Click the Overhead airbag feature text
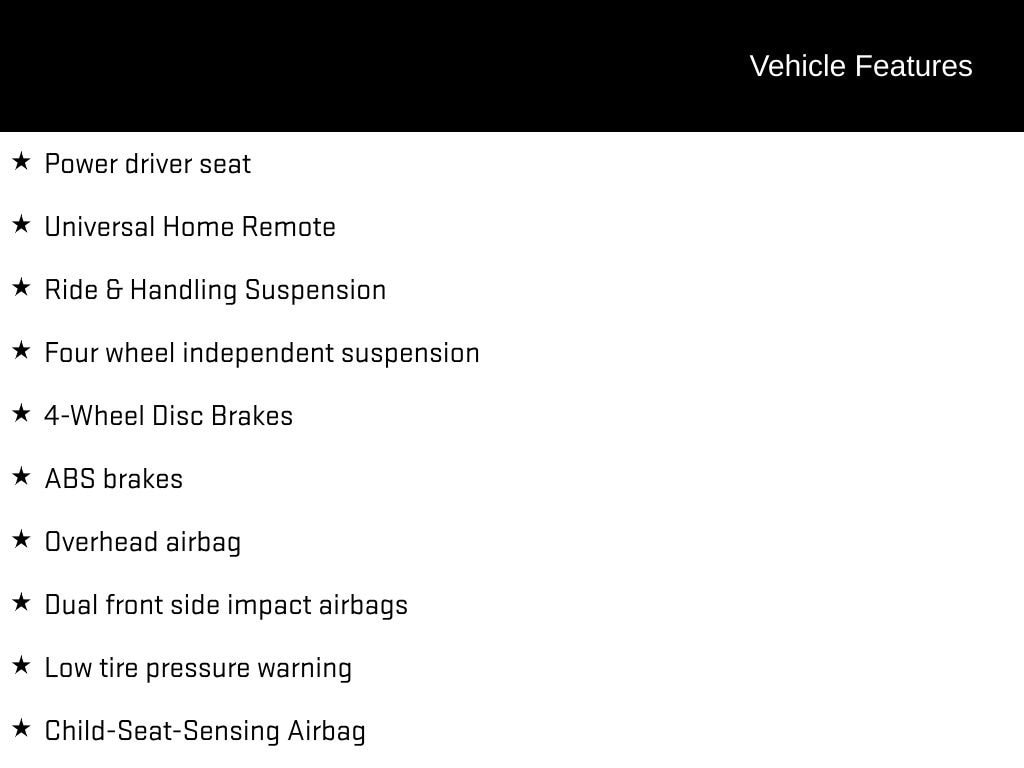Image resolution: width=1024 pixels, height=768 pixels. [x=143, y=542]
